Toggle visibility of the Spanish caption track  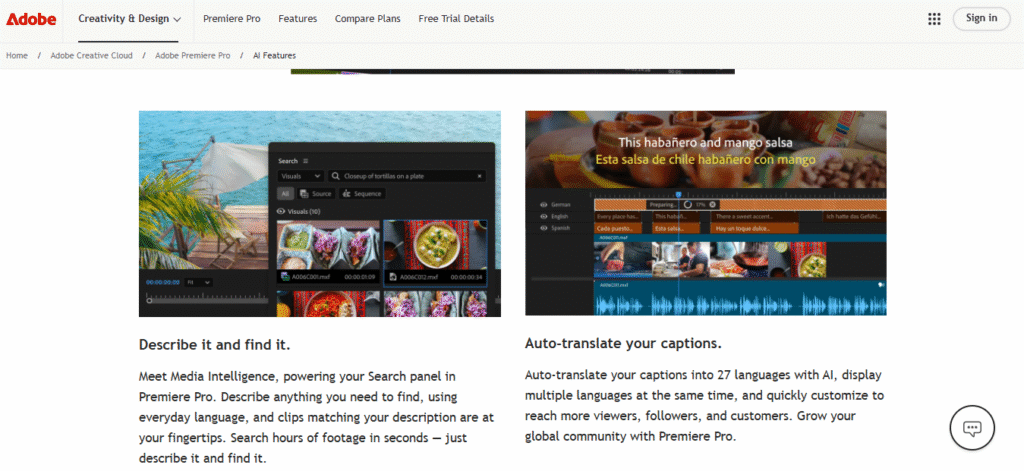pos(543,228)
